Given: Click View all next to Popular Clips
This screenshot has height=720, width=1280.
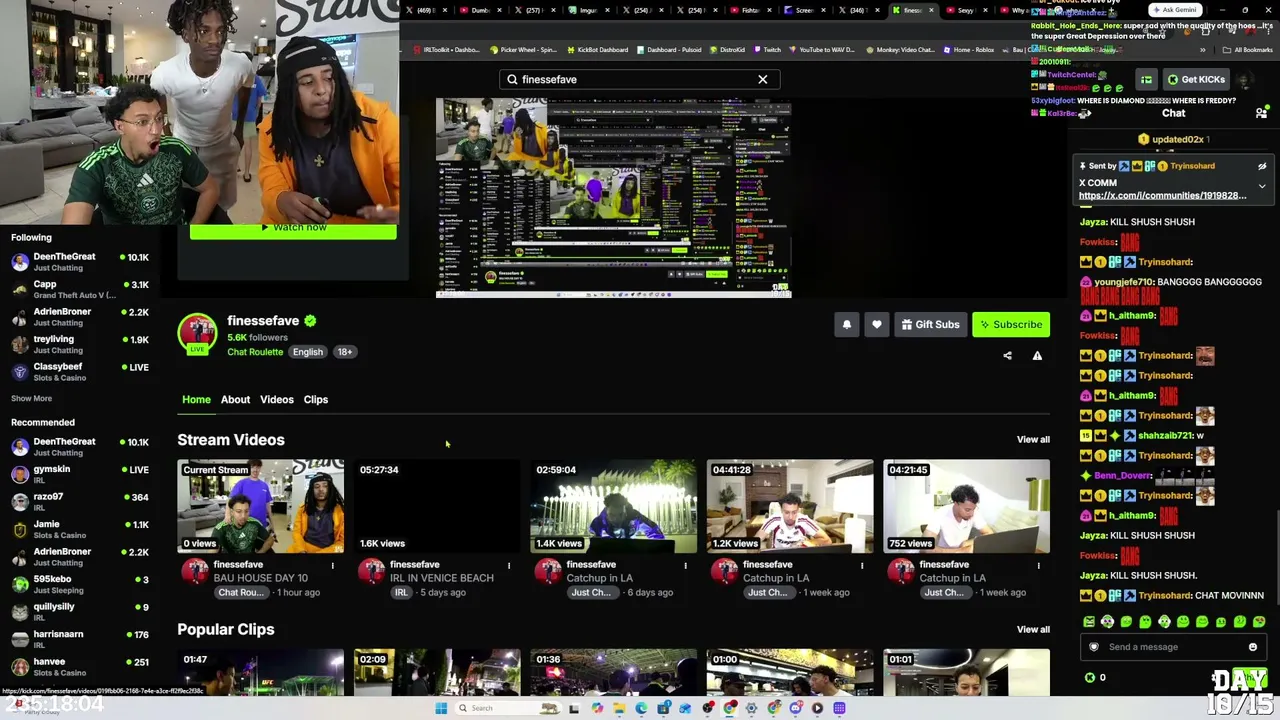Looking at the screenshot, I should [1033, 630].
